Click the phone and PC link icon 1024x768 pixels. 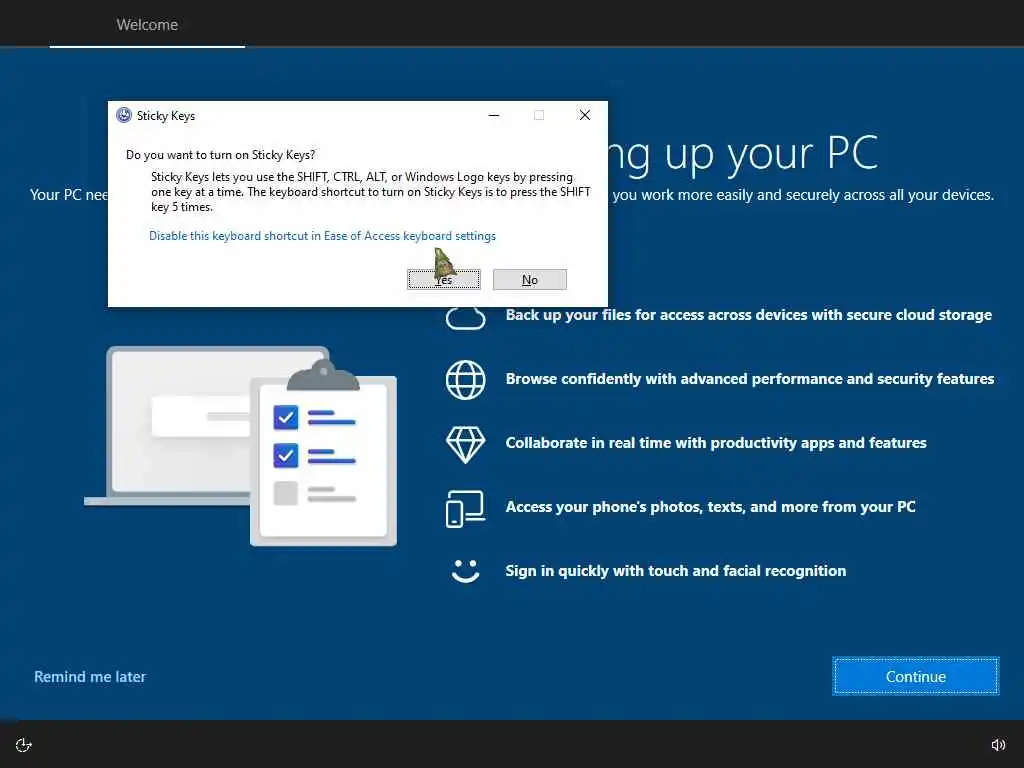point(466,509)
